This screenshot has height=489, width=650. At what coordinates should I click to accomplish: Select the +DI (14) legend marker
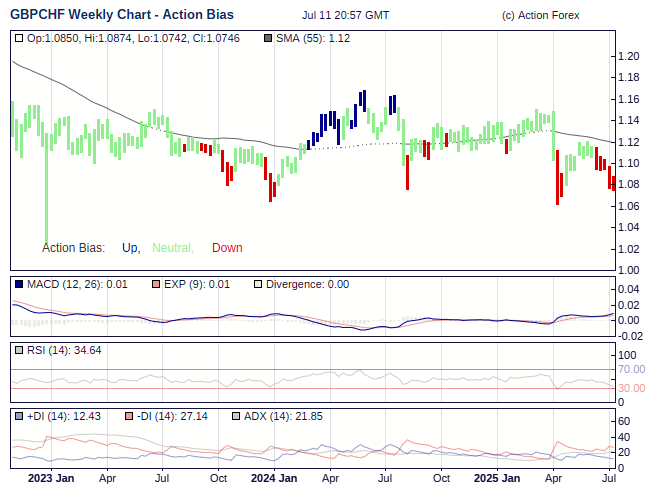coord(19,416)
